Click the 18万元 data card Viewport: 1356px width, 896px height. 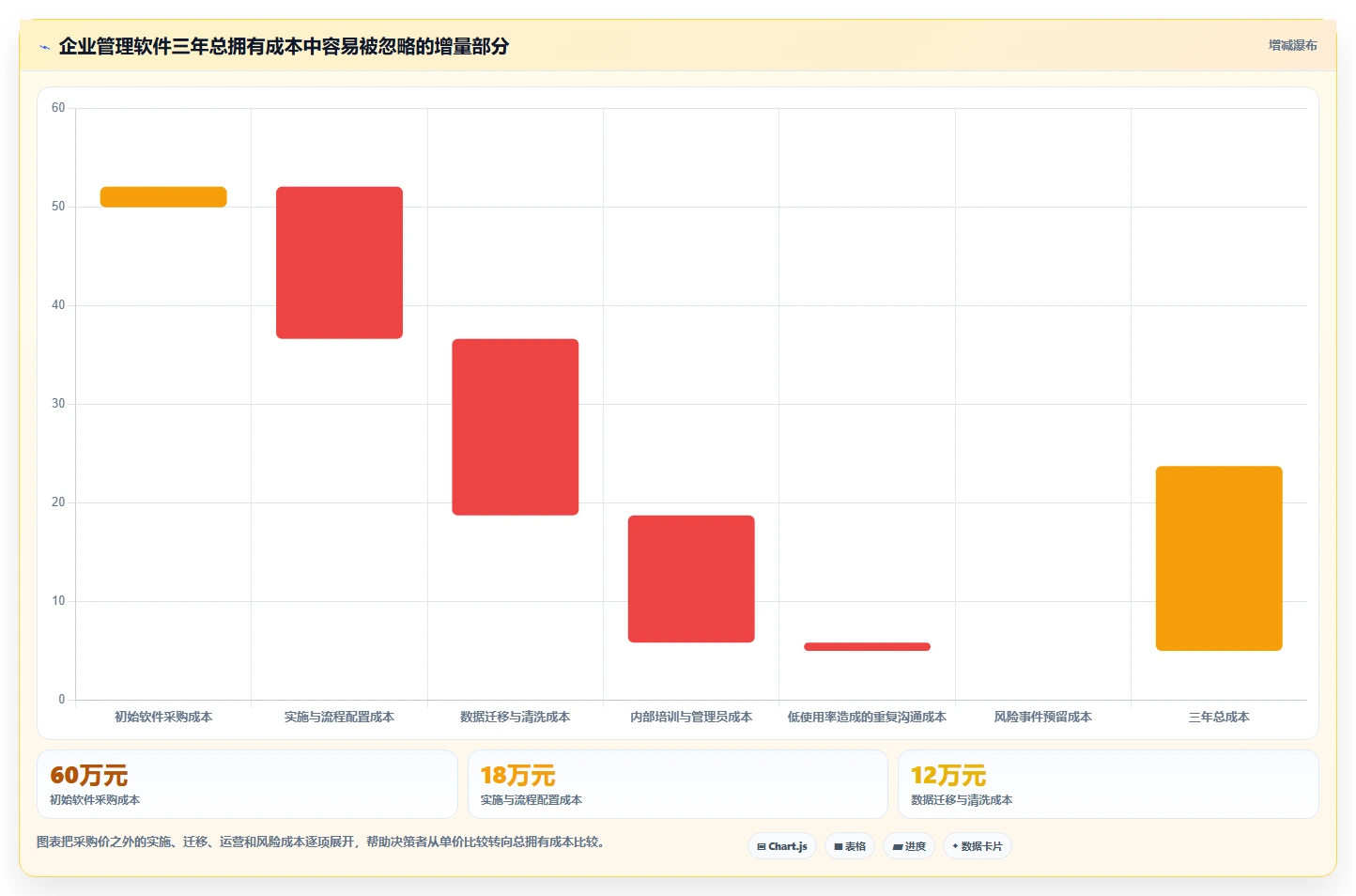pyautogui.click(x=678, y=784)
